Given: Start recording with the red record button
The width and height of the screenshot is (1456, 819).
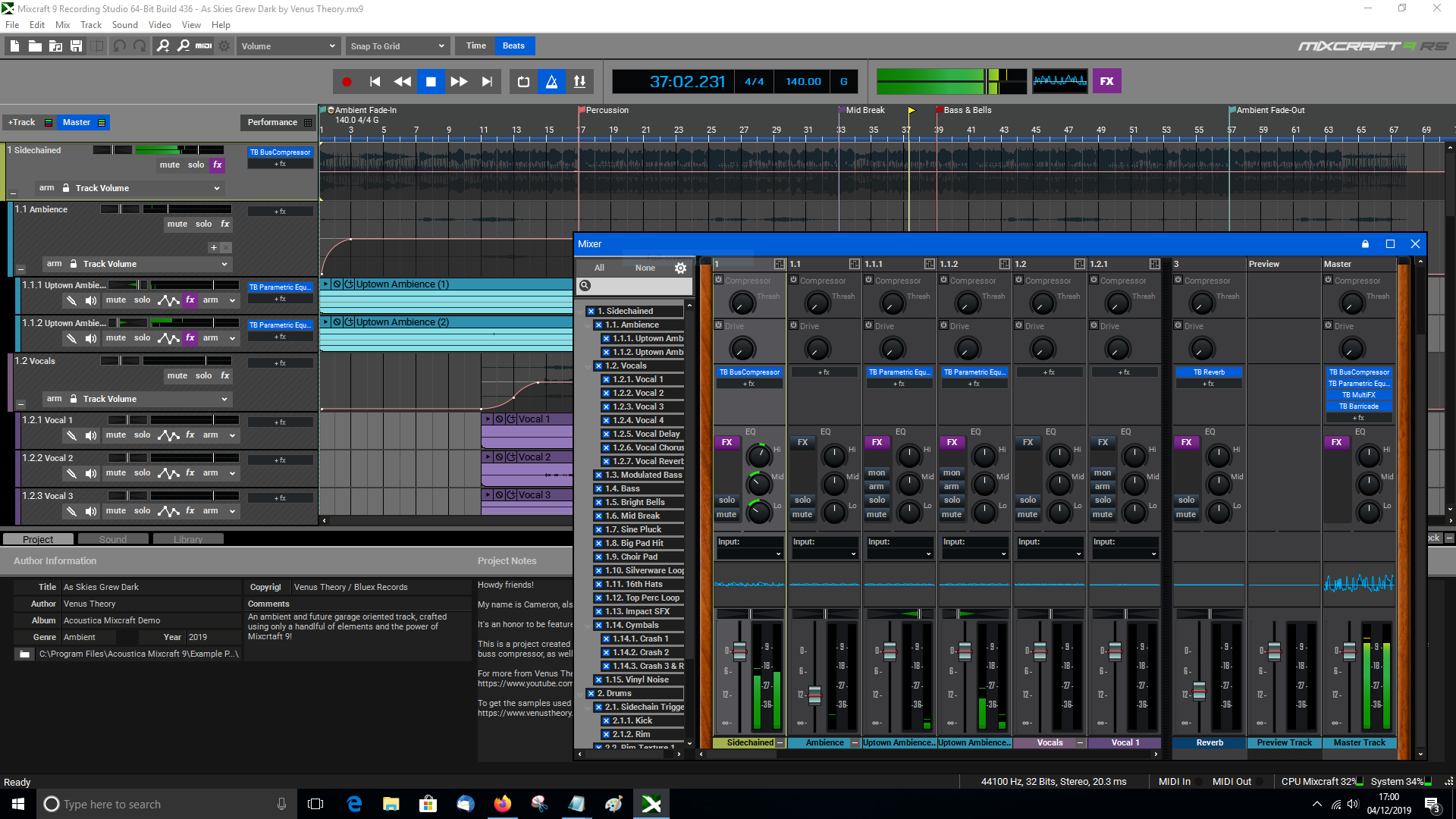Looking at the screenshot, I should pyautogui.click(x=347, y=82).
